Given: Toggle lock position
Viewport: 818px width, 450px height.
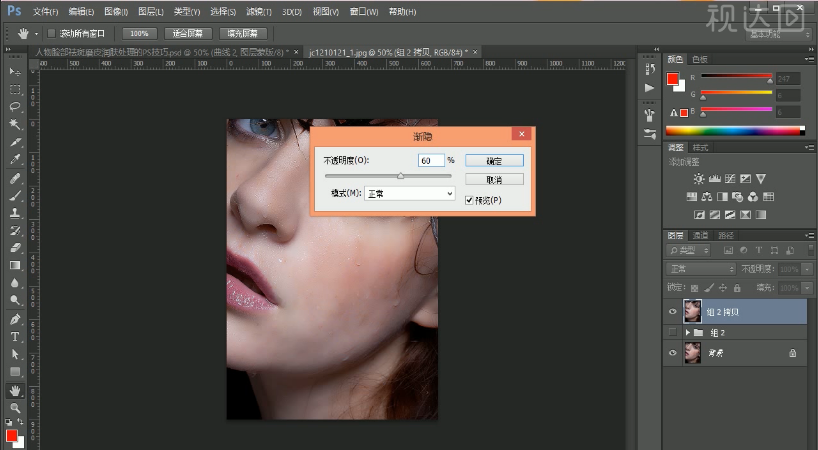Looking at the screenshot, I should (723, 288).
